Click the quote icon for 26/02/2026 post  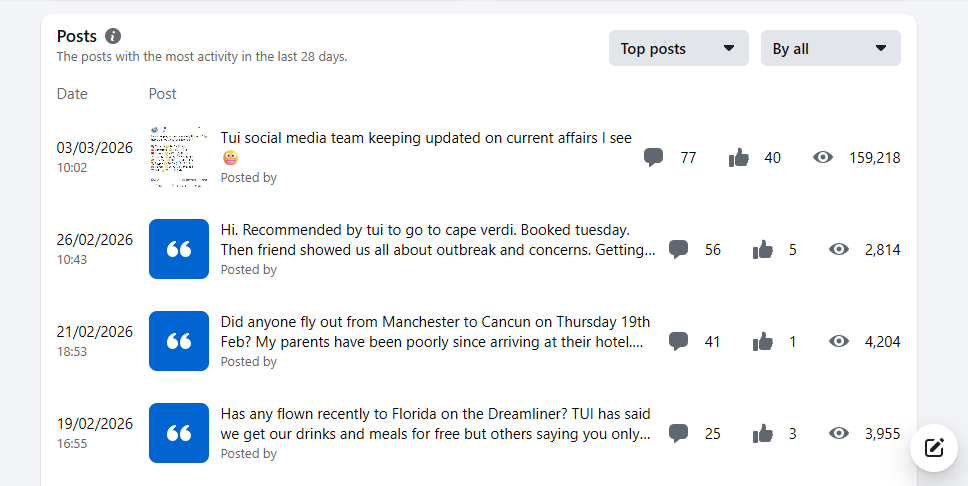click(179, 249)
